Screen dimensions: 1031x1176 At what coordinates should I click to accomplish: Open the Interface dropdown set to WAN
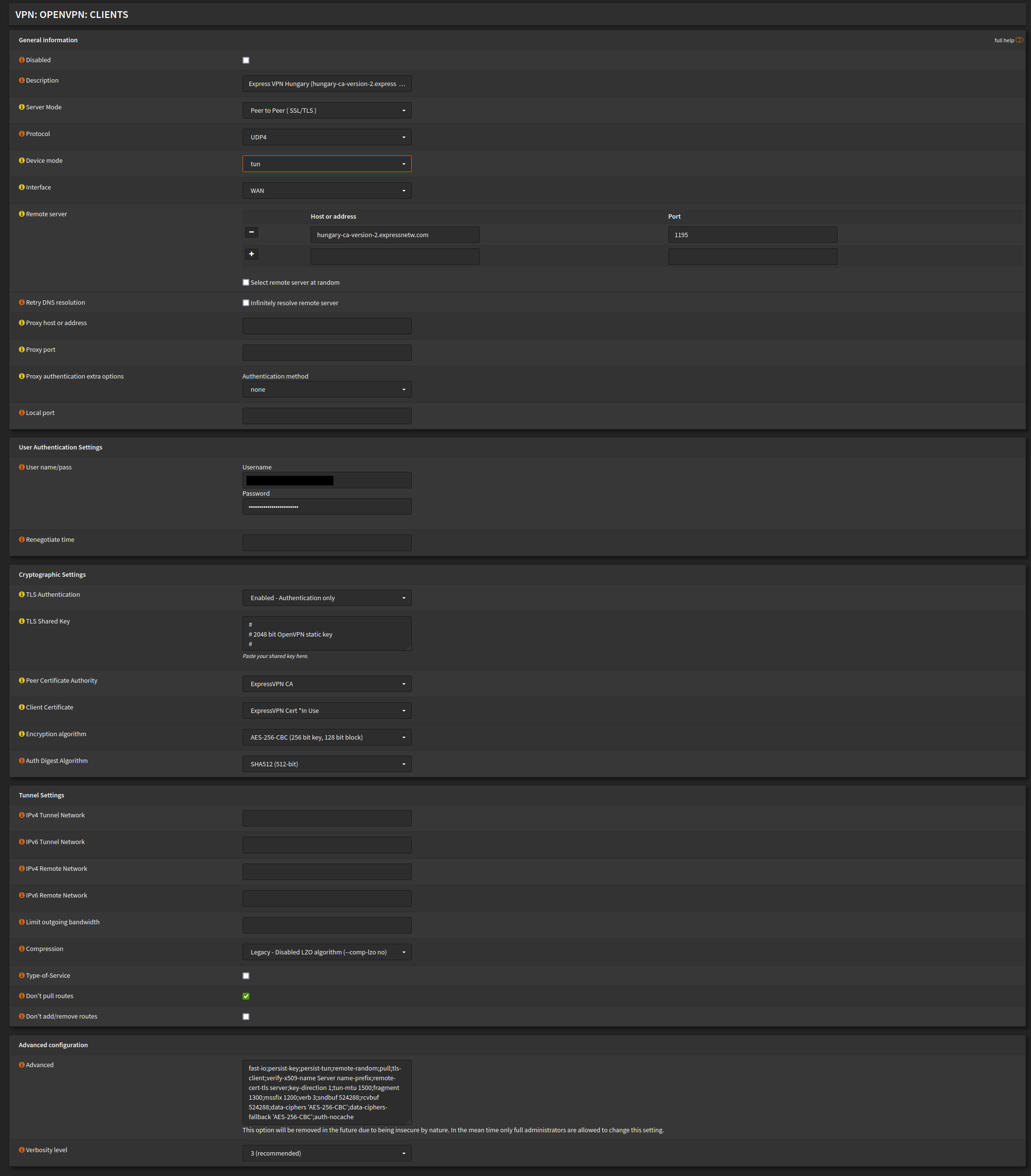(326, 190)
